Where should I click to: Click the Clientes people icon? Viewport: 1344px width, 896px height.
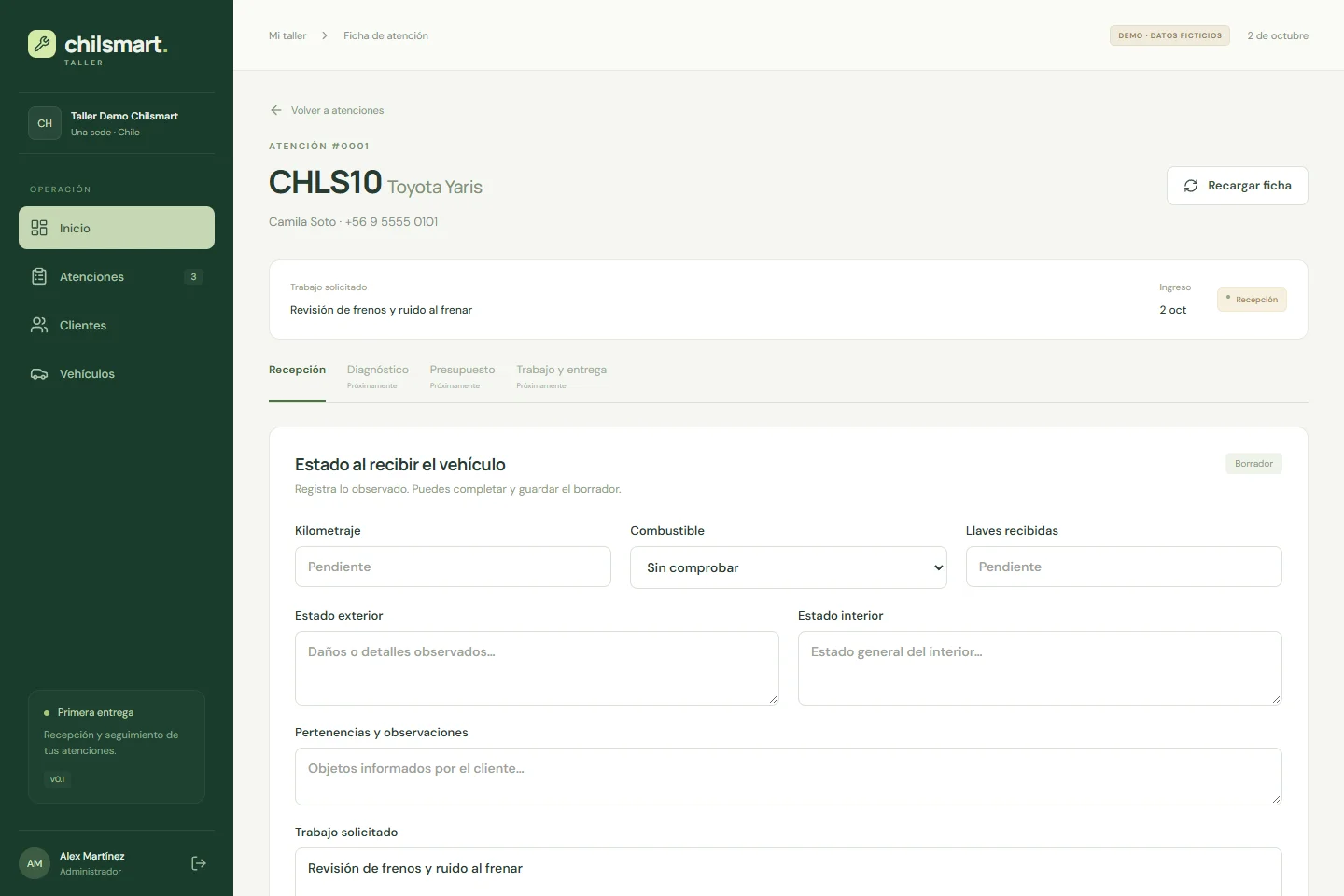pyautogui.click(x=39, y=325)
